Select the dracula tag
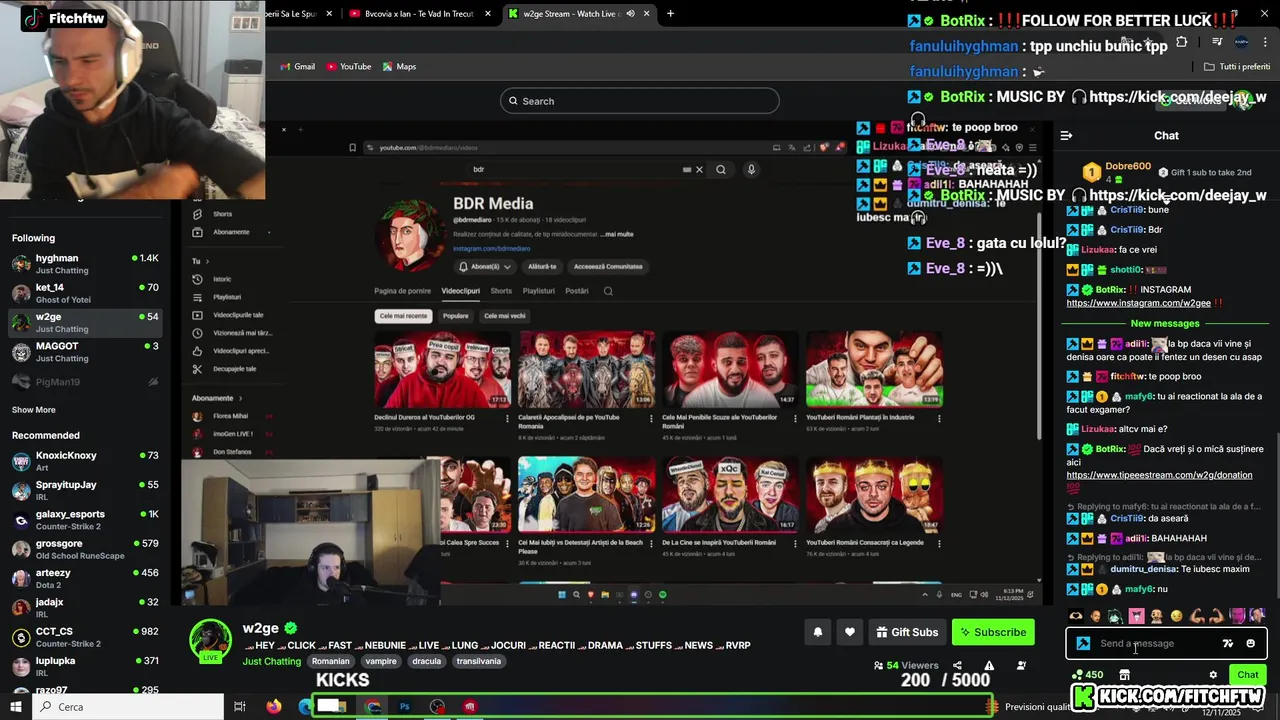The width and height of the screenshot is (1280, 720). [426, 661]
